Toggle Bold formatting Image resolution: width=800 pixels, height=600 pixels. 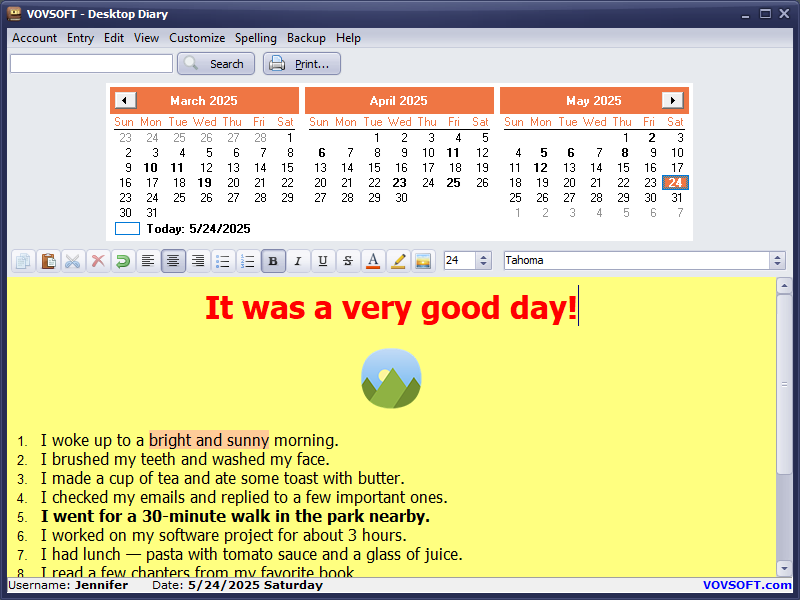(x=273, y=261)
